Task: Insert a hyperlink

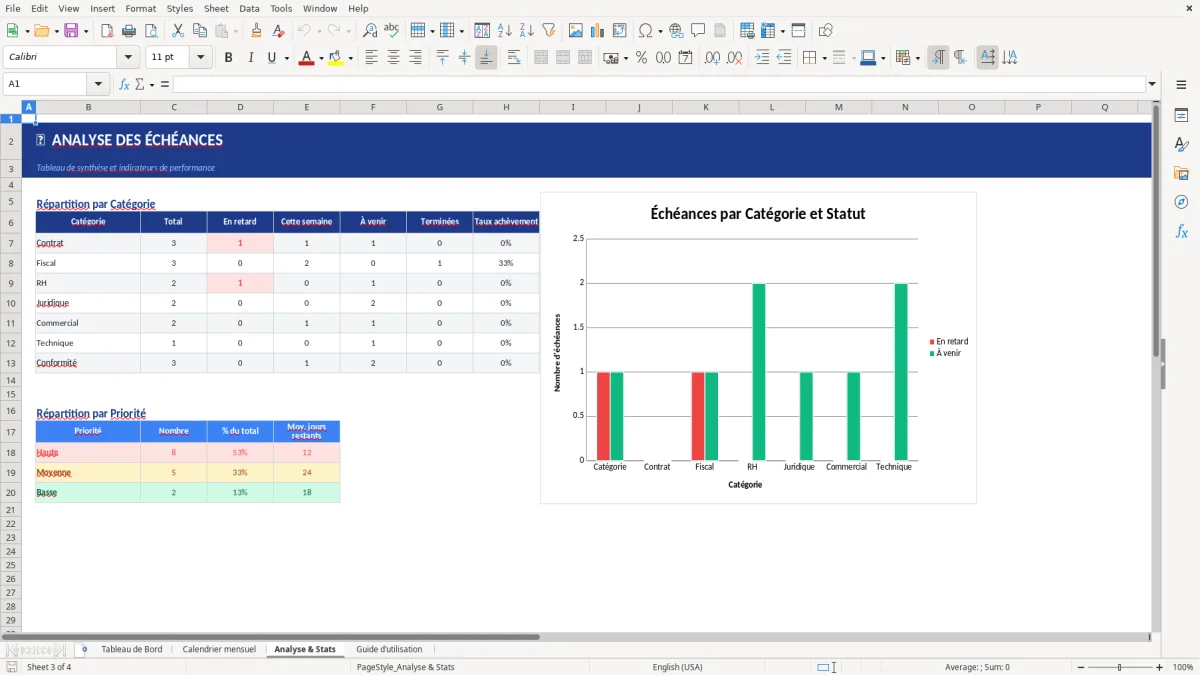Action: [x=676, y=30]
